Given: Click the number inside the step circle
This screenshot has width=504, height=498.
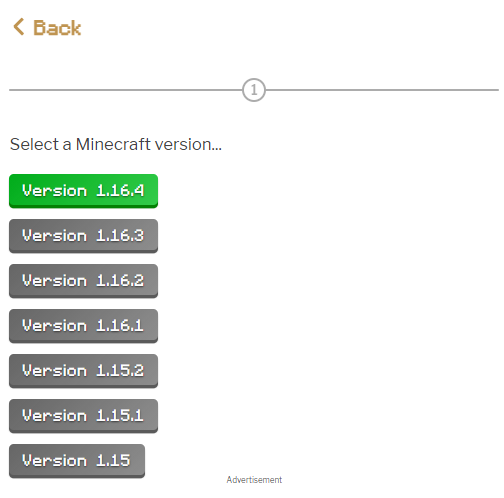Looking at the screenshot, I should point(254,90).
